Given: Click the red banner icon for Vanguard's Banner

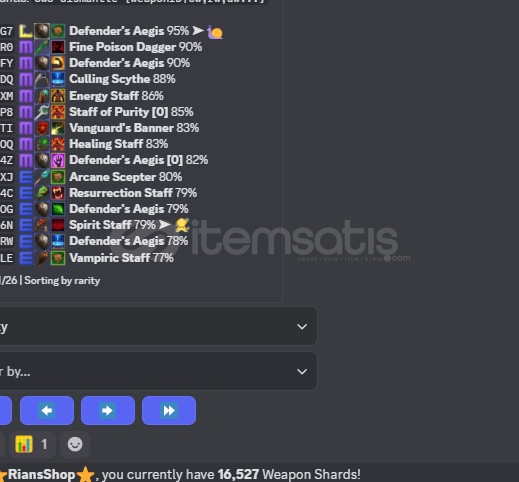Looking at the screenshot, I should (x=42, y=128).
